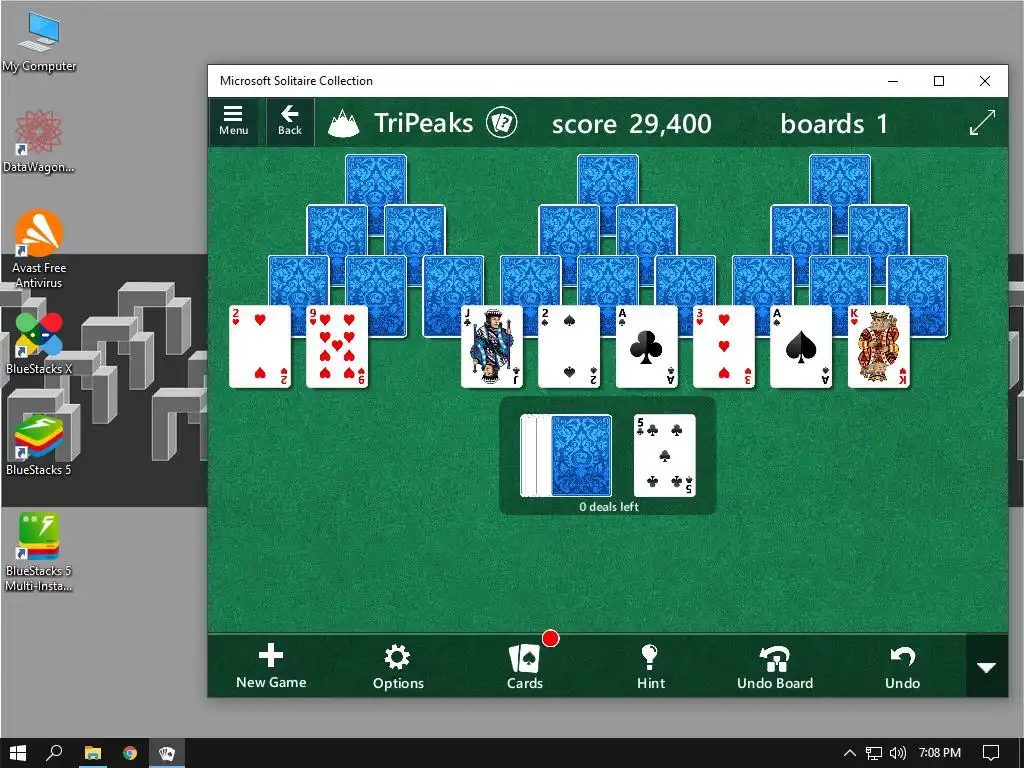Viewport: 1024px width, 768px height.
Task: Play the 2 of hearts card
Action: tap(260, 347)
